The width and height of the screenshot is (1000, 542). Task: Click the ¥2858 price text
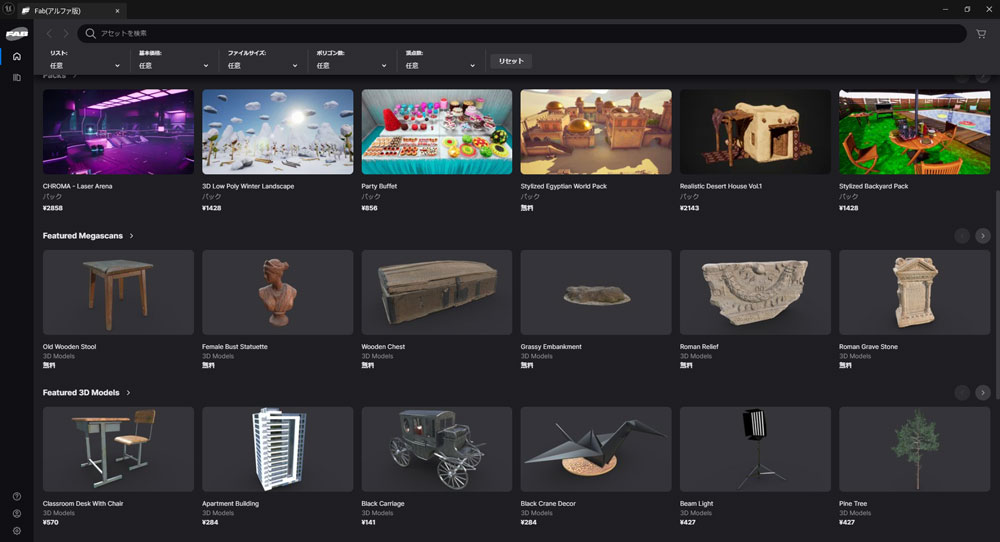(x=53, y=208)
